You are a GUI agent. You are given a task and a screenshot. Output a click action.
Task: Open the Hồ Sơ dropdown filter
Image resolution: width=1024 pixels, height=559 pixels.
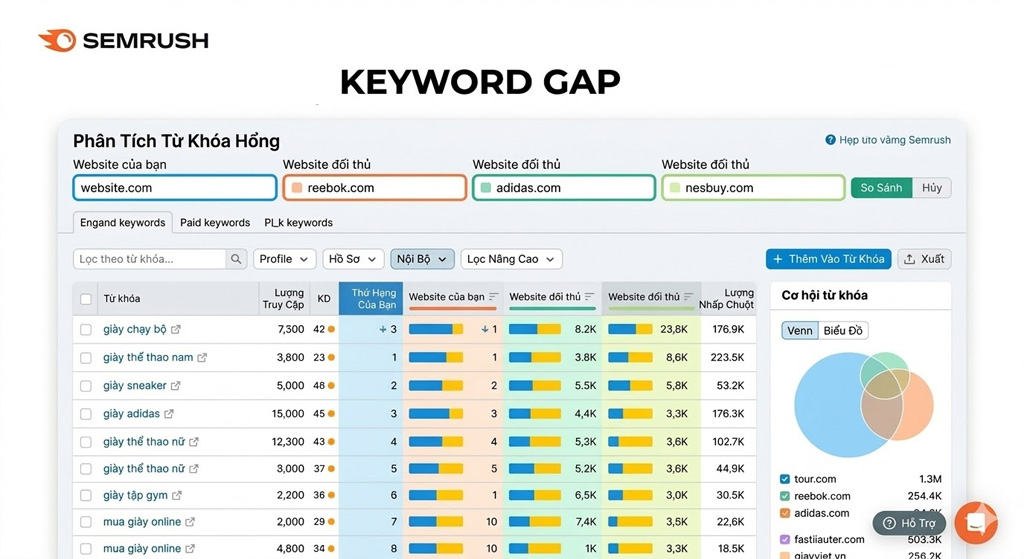coord(352,259)
